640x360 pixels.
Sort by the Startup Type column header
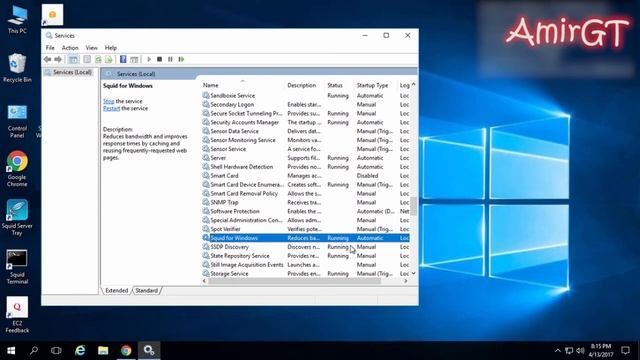pyautogui.click(x=375, y=85)
